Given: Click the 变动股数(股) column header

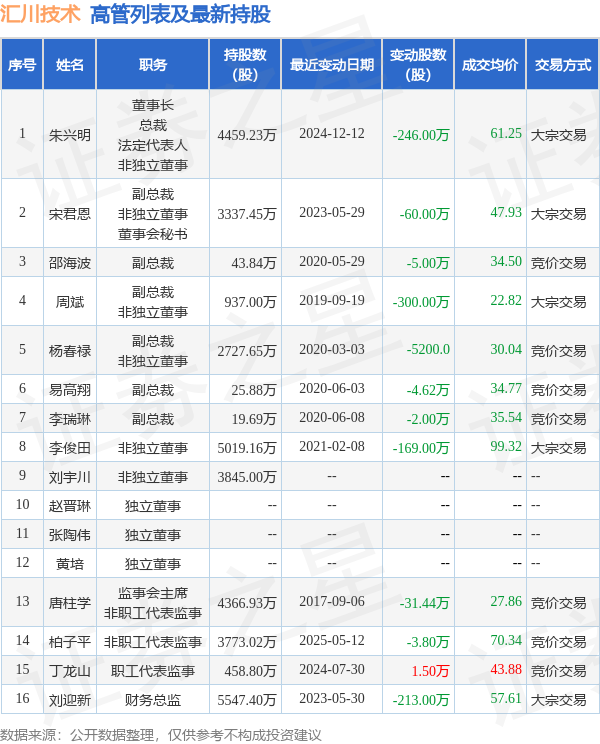Looking at the screenshot, I should coord(418,65).
